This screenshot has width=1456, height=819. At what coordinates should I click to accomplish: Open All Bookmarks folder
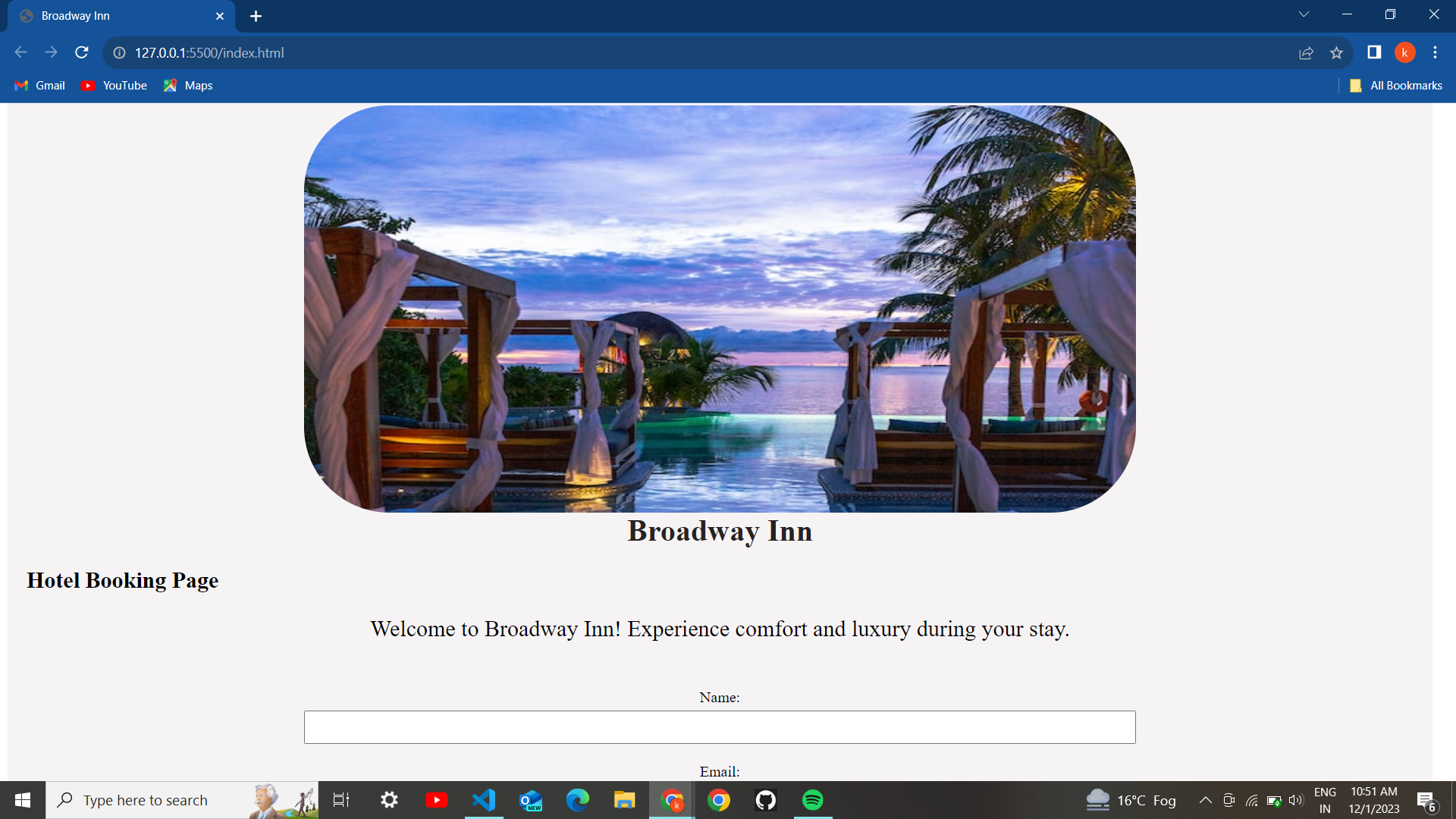(x=1396, y=86)
